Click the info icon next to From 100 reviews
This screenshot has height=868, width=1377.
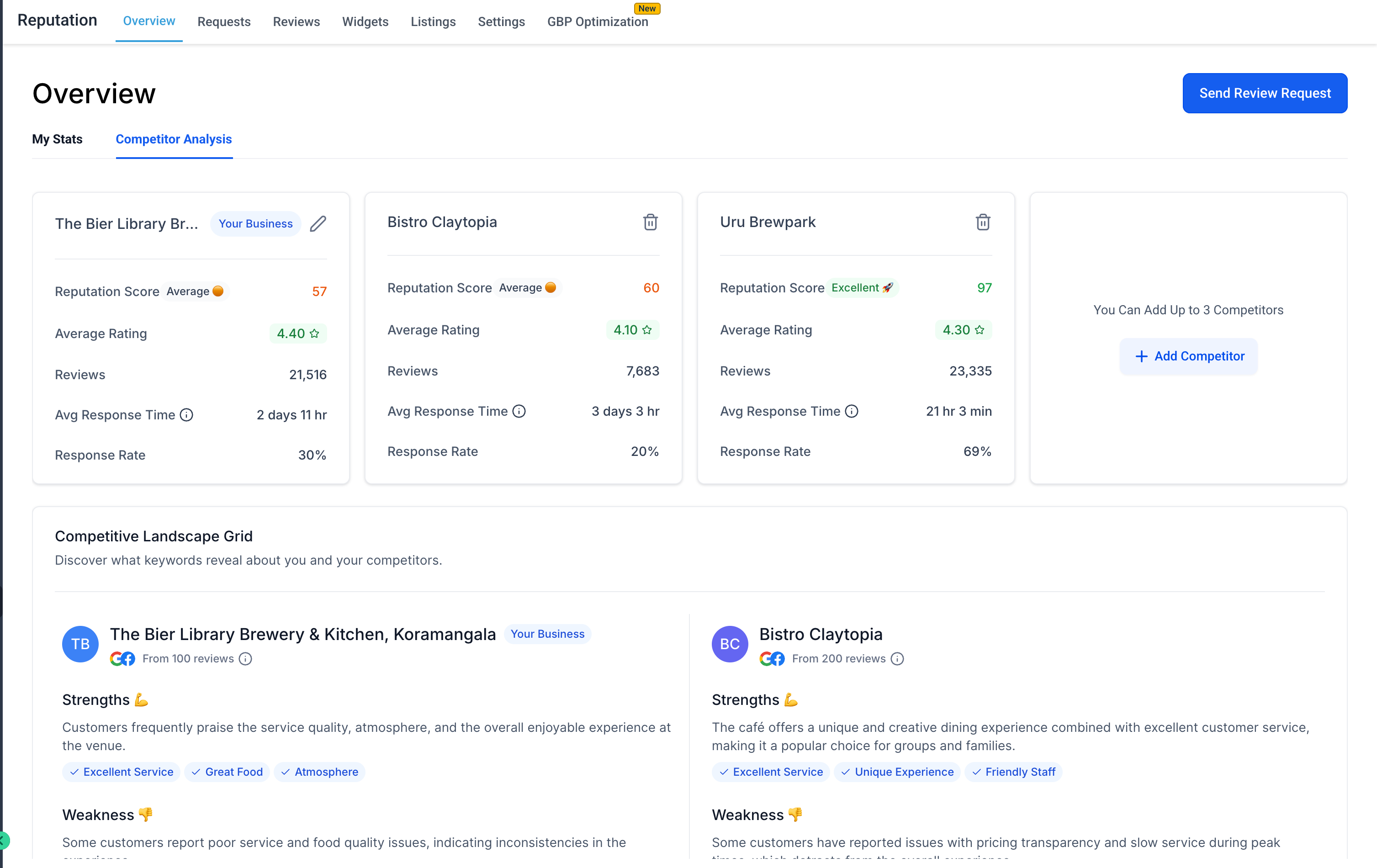click(x=245, y=659)
